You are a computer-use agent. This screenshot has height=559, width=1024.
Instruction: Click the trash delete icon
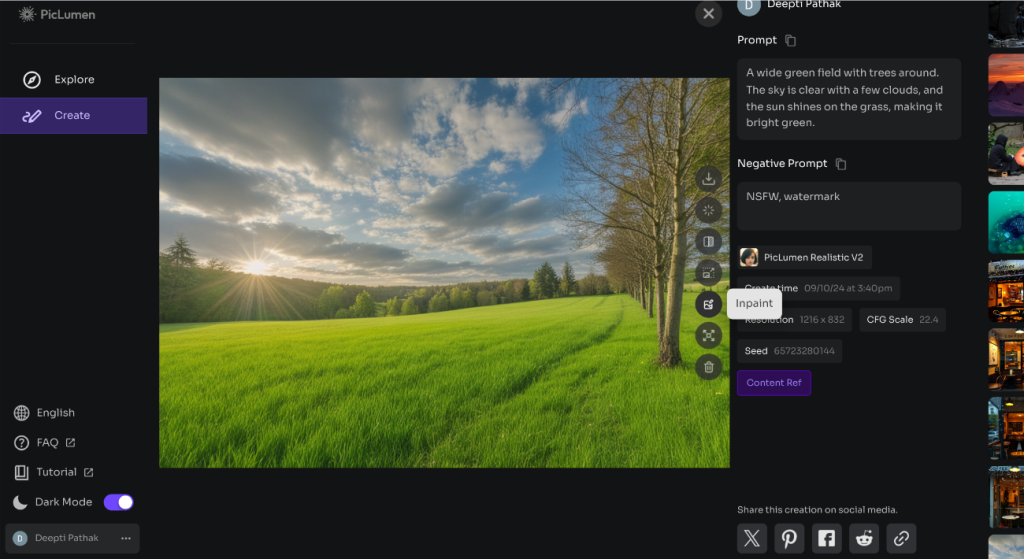(x=709, y=367)
